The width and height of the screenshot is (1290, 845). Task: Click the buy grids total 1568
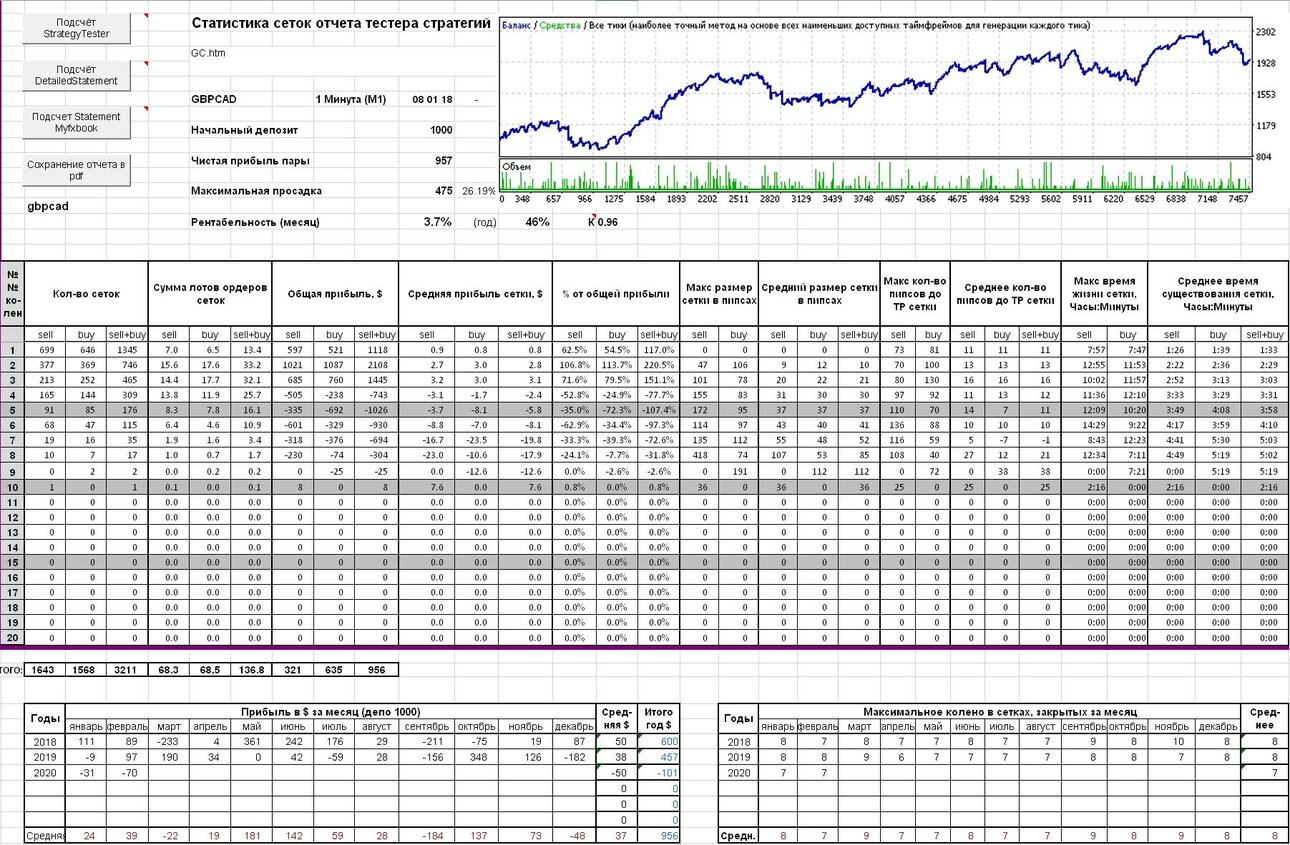point(86,669)
